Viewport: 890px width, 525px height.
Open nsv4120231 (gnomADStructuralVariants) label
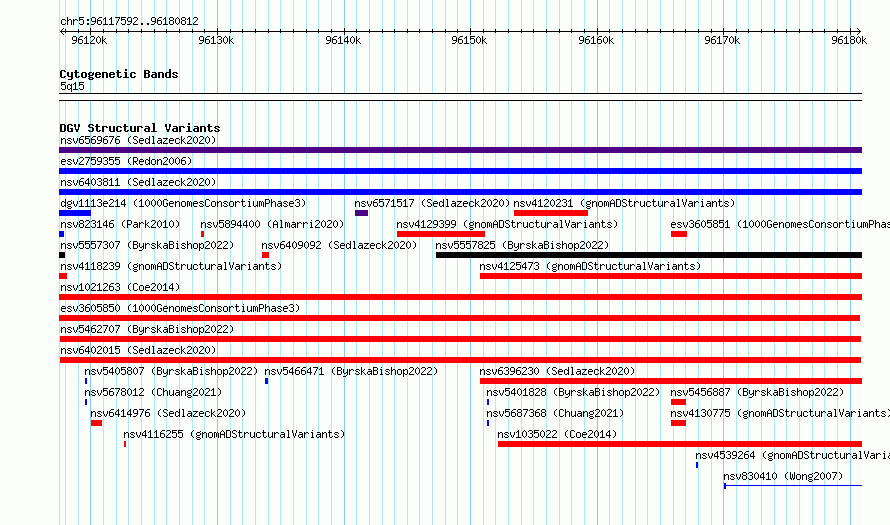tap(624, 203)
